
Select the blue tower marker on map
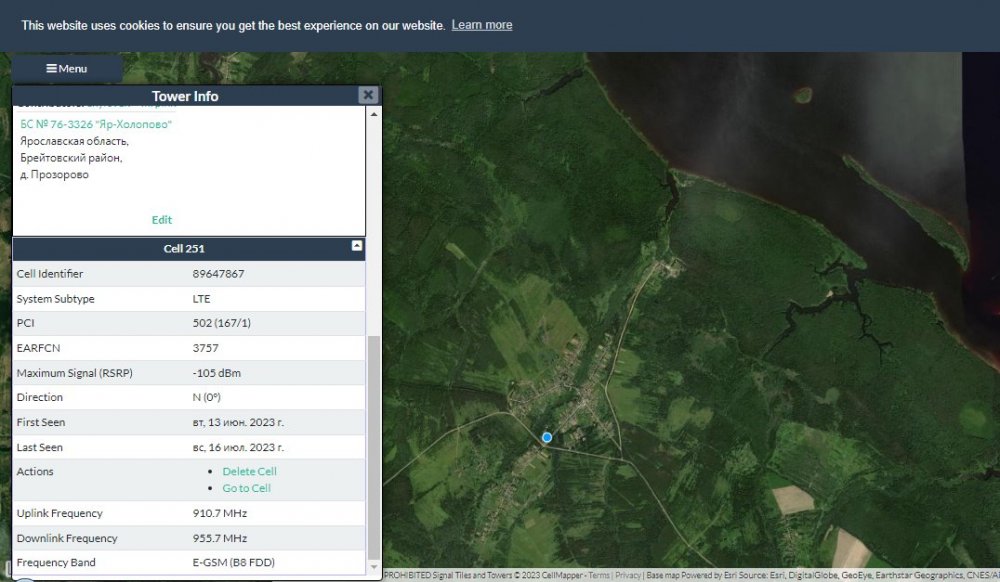pos(547,437)
